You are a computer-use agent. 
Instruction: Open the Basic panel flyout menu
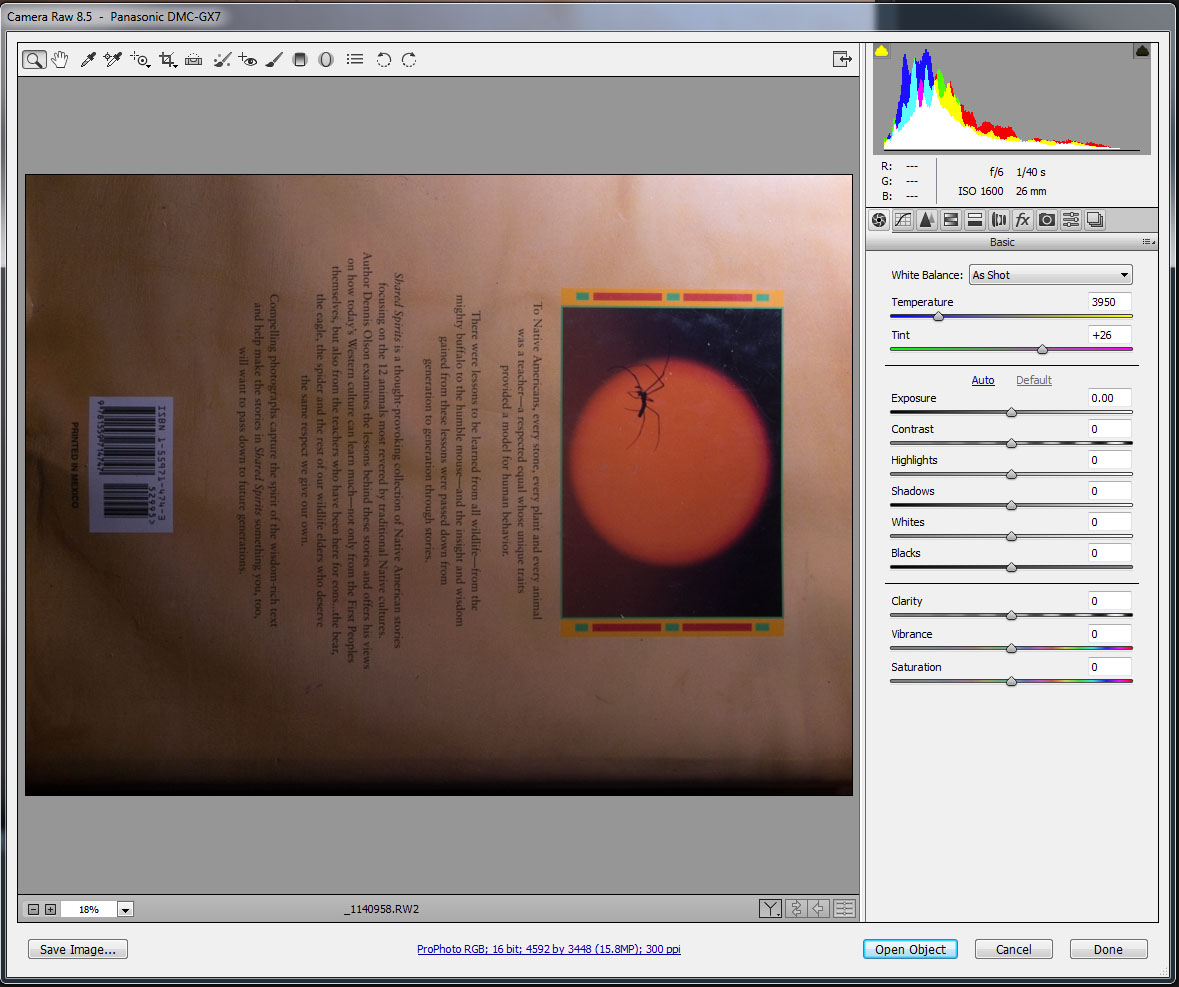pos(1148,242)
